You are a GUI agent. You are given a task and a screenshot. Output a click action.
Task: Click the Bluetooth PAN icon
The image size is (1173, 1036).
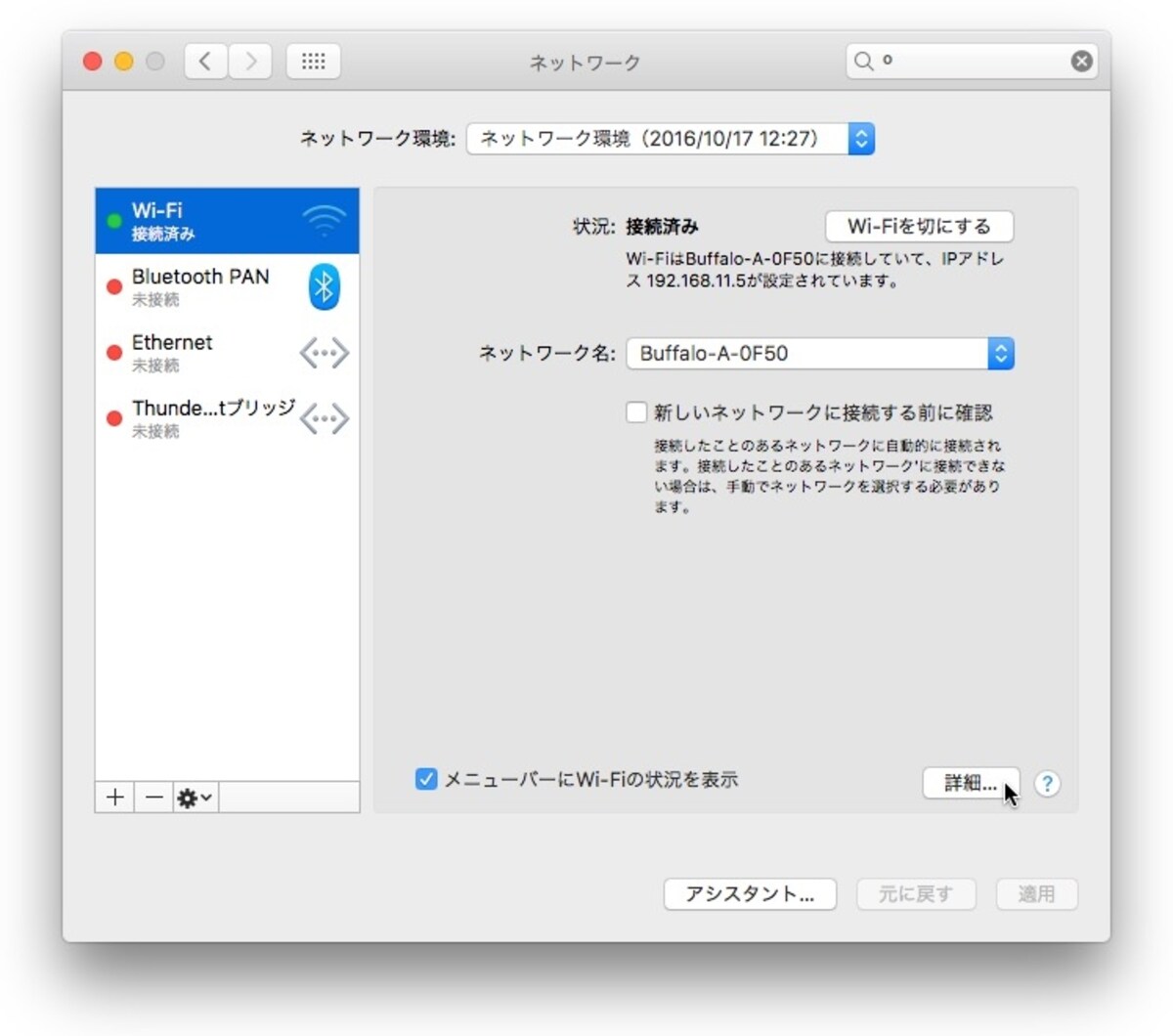point(325,286)
